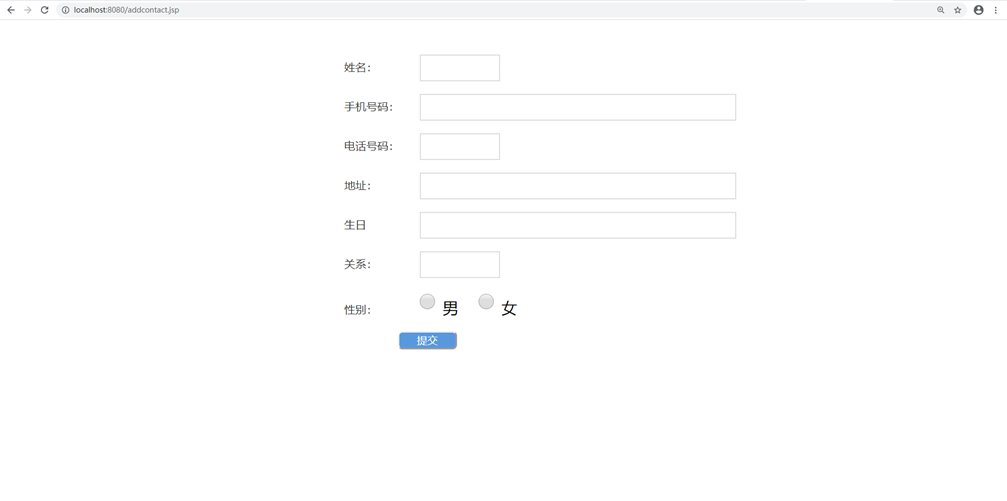Click the 手机号码: label

[368, 107]
